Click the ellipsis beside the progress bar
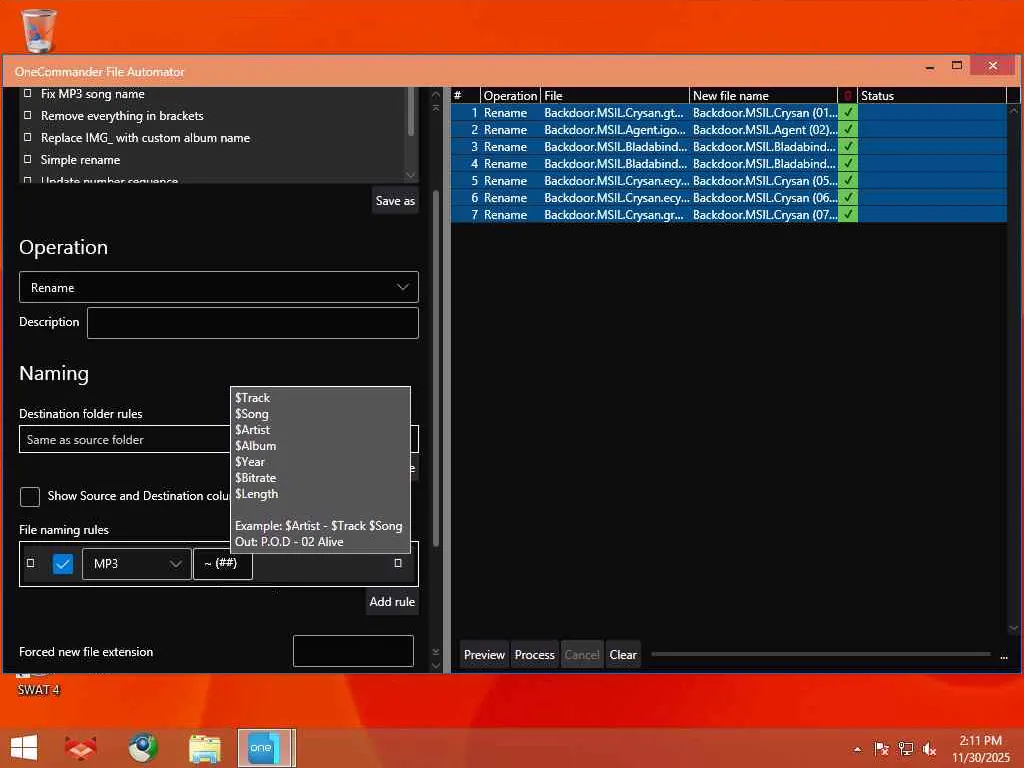 click(x=1004, y=656)
